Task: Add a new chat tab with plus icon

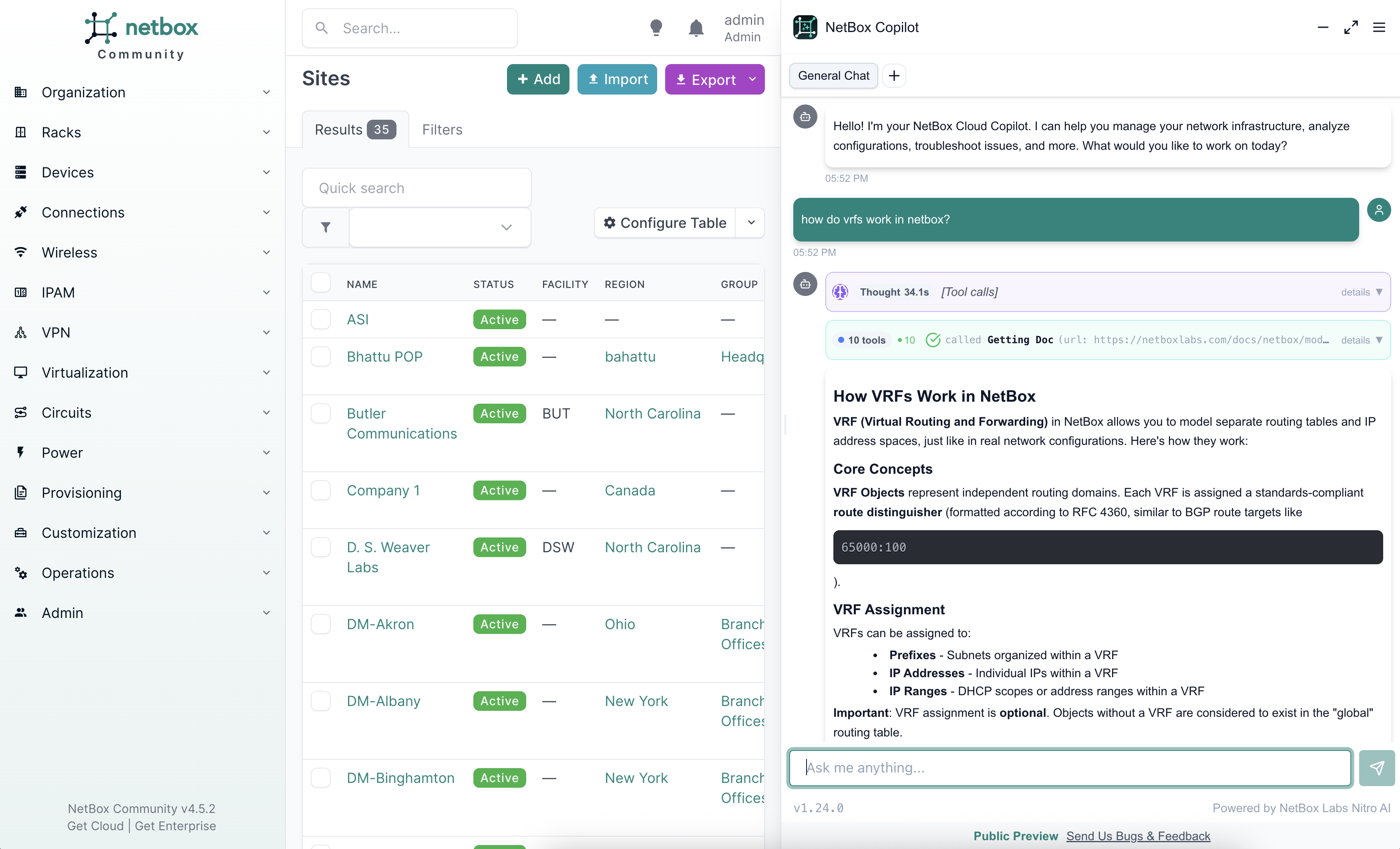Action: click(x=894, y=76)
